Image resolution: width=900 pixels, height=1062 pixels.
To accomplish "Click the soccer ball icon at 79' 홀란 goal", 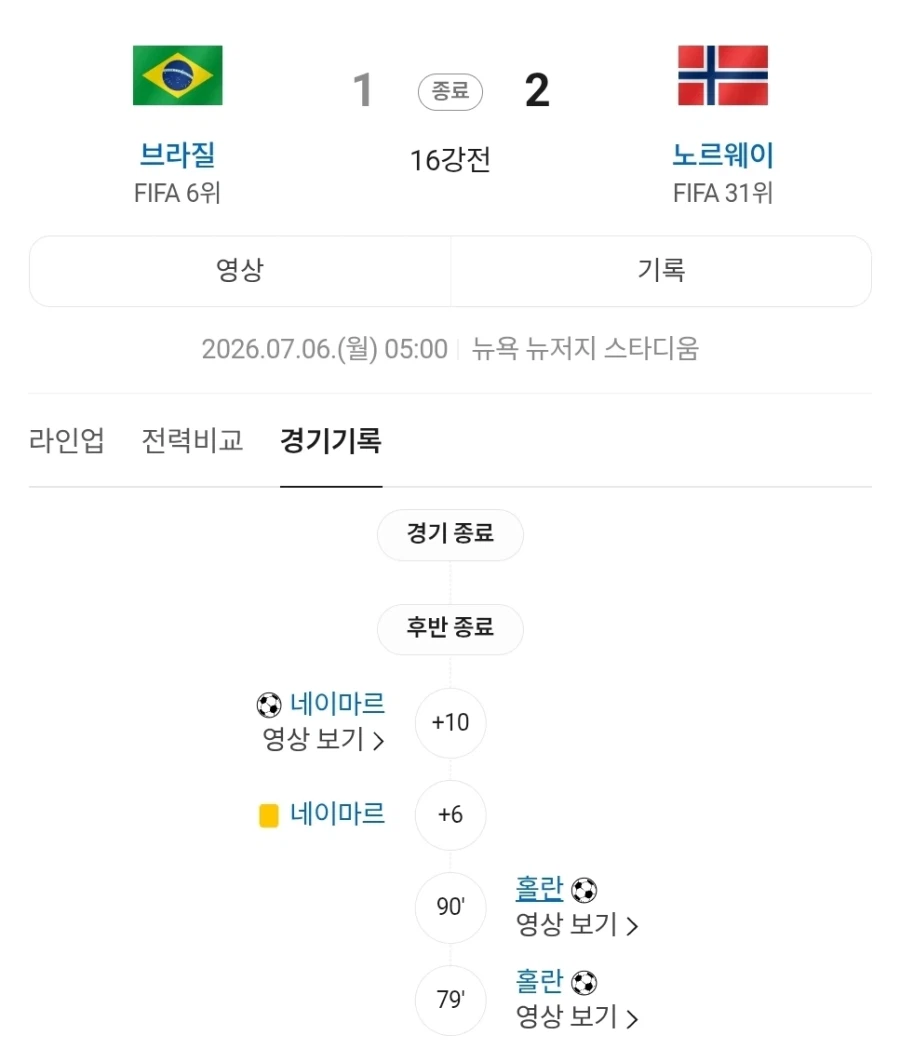I will (584, 982).
